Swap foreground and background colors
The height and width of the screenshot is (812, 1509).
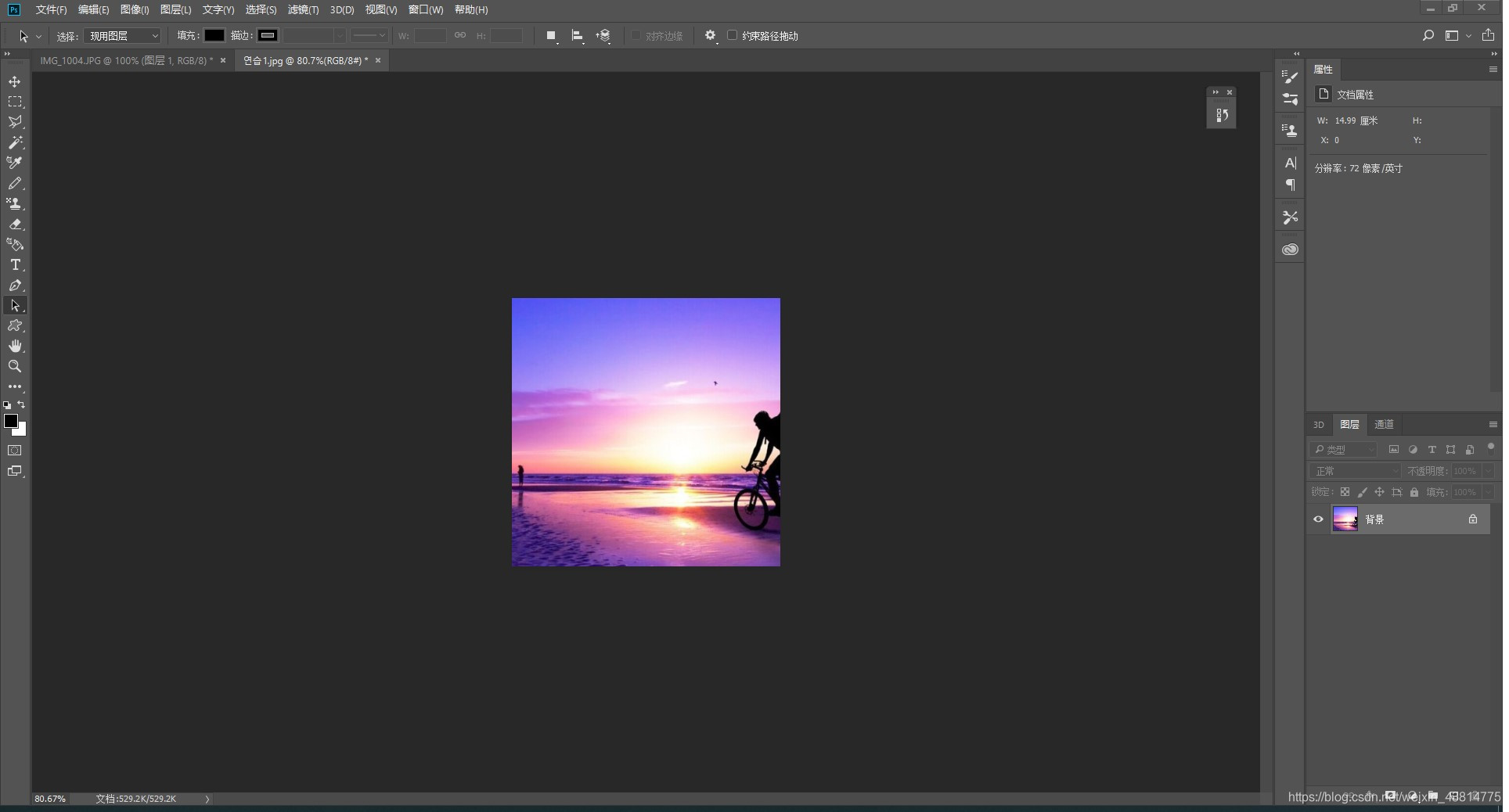(x=21, y=405)
